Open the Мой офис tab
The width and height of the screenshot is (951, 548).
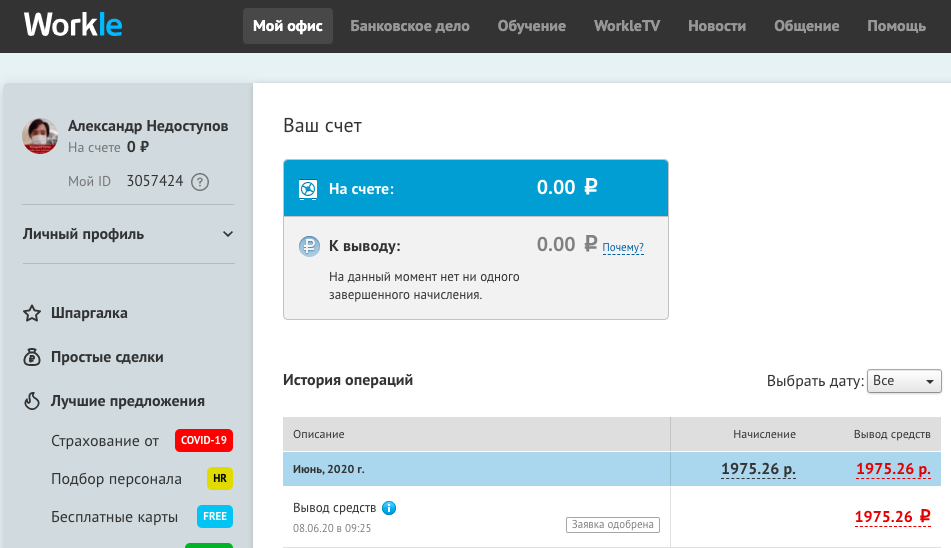[x=287, y=26]
